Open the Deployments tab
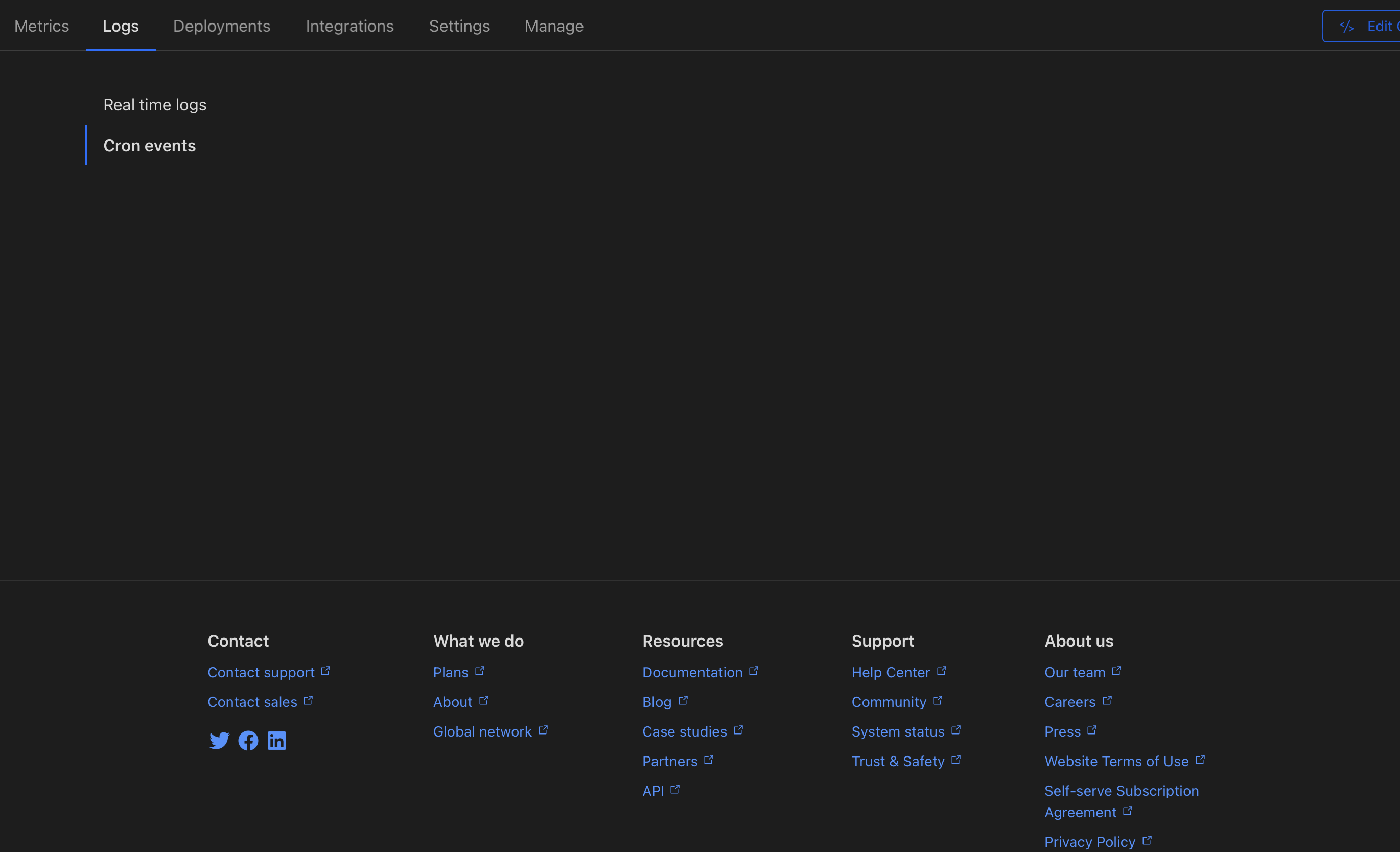Image resolution: width=1400 pixels, height=852 pixels. (x=222, y=26)
